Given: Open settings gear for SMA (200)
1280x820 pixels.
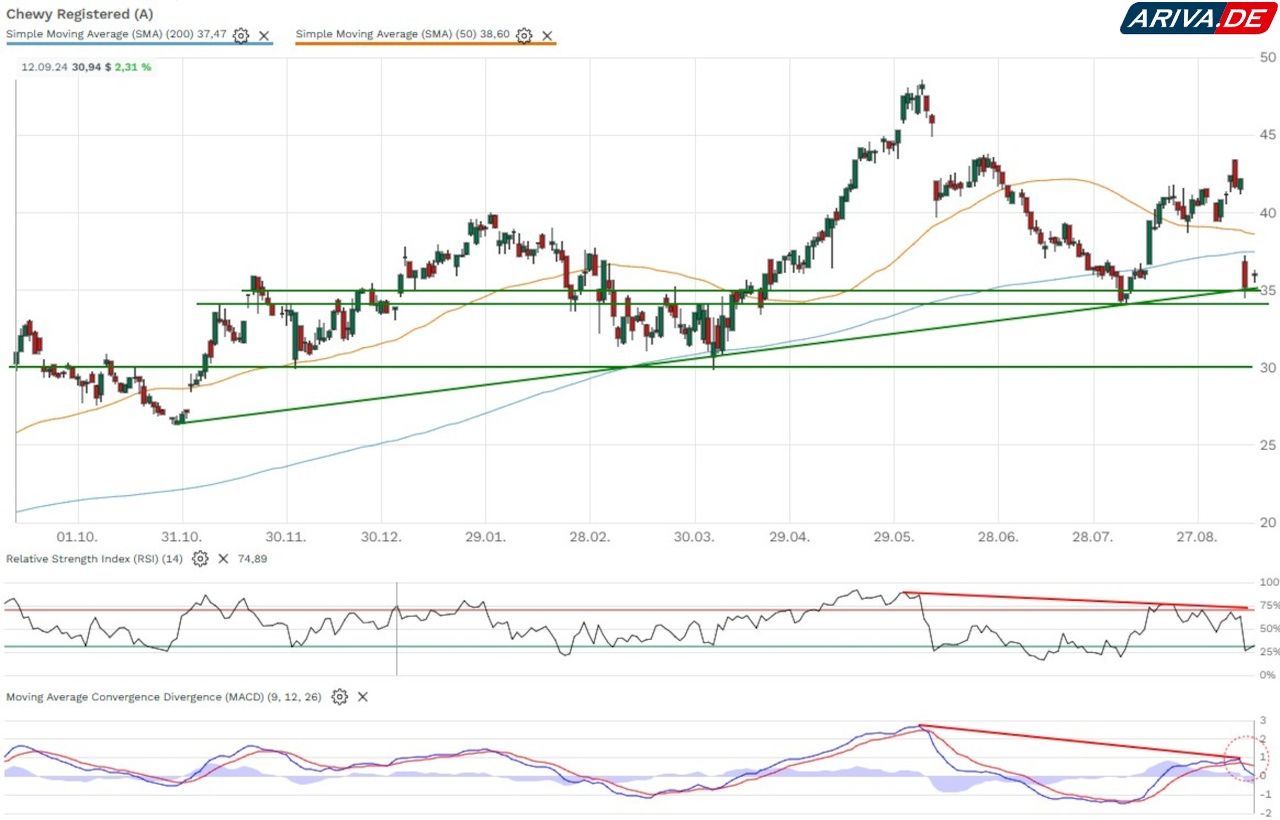Looking at the screenshot, I should coord(241,35).
